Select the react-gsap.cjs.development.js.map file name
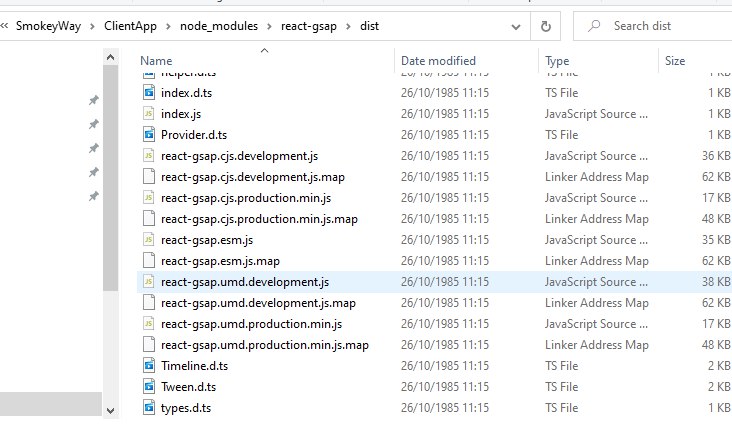The width and height of the screenshot is (732, 441). [253, 177]
